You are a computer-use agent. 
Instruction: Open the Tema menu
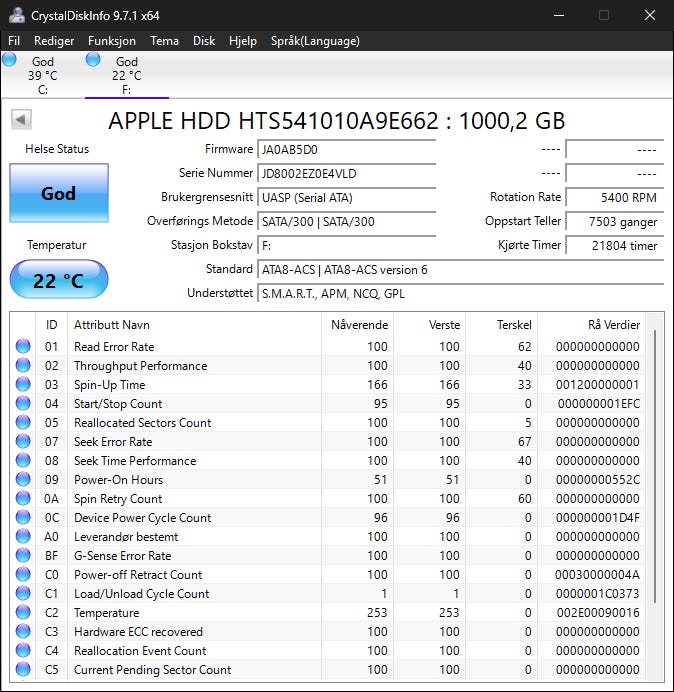click(164, 41)
